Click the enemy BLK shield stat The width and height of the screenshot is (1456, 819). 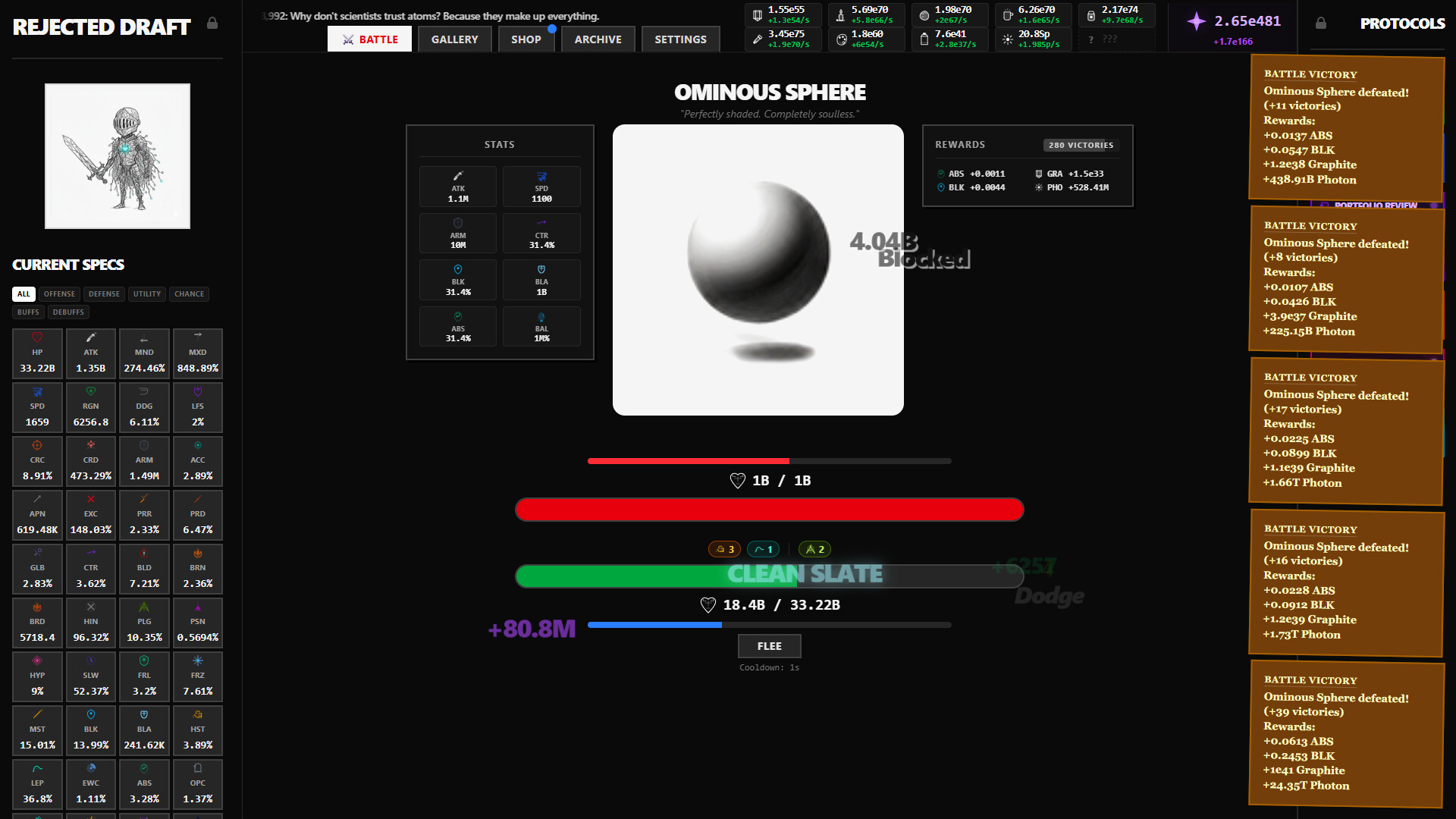coord(458,280)
